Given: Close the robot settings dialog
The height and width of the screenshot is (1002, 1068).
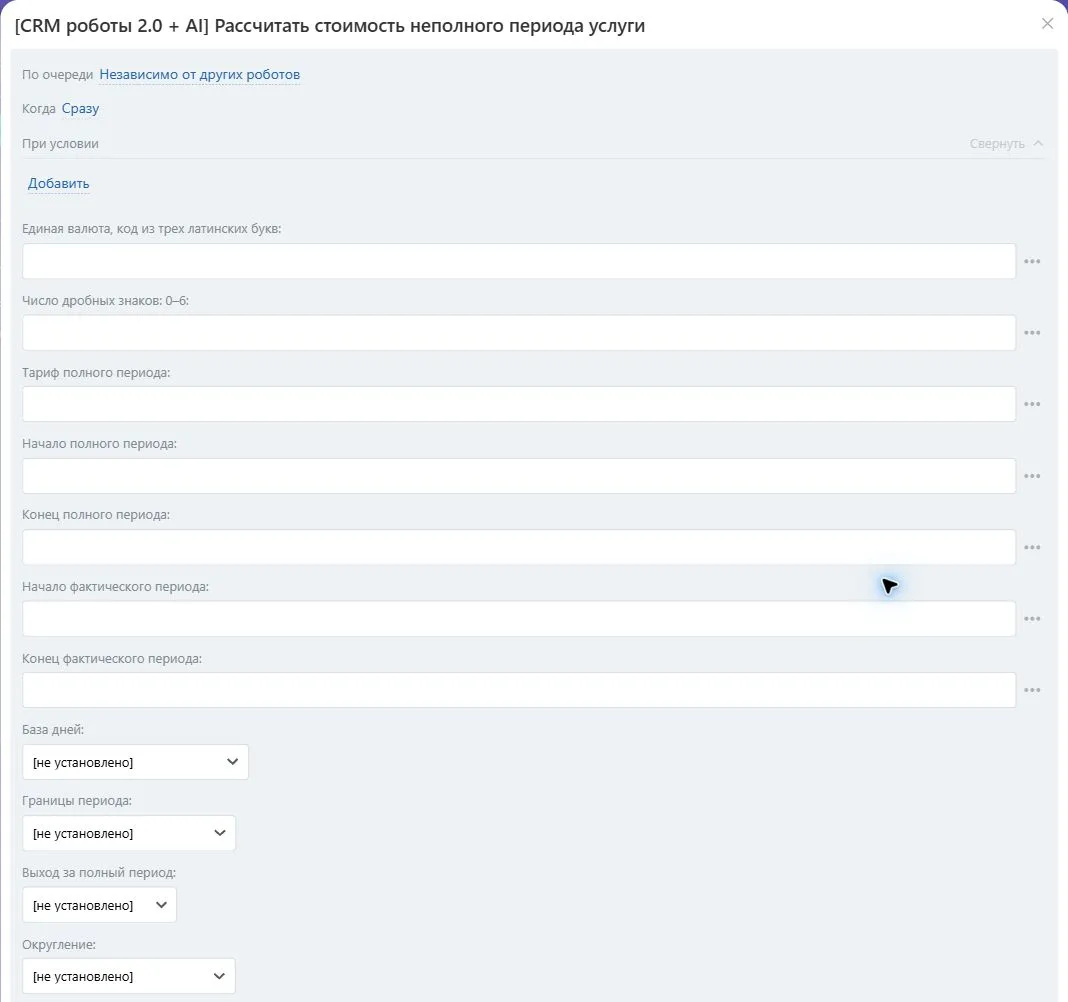Looking at the screenshot, I should pos(1048,24).
